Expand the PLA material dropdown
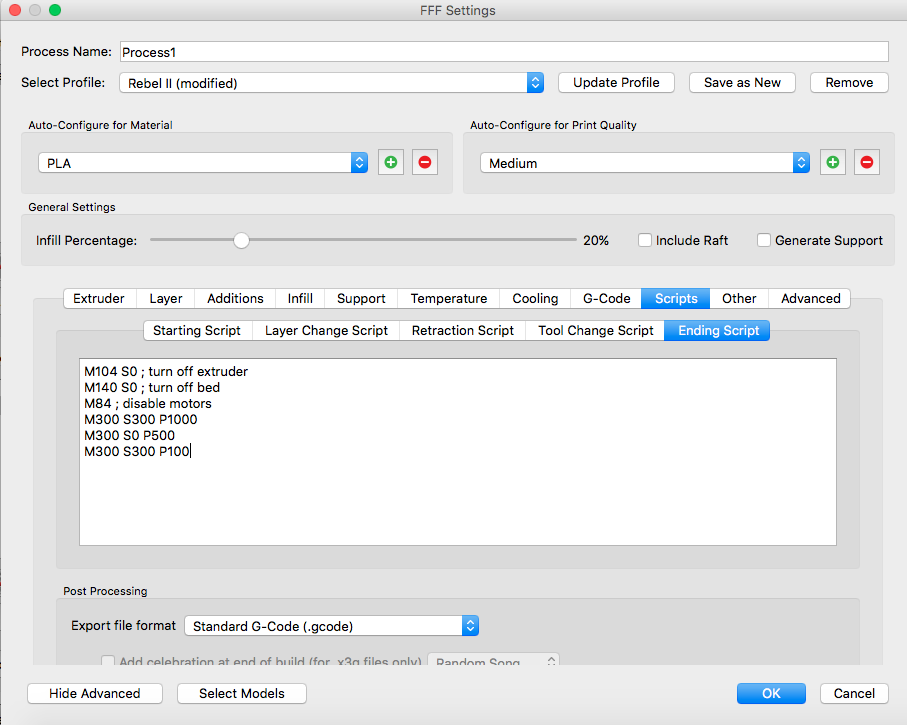Image resolution: width=907 pixels, height=725 pixels. point(203,162)
